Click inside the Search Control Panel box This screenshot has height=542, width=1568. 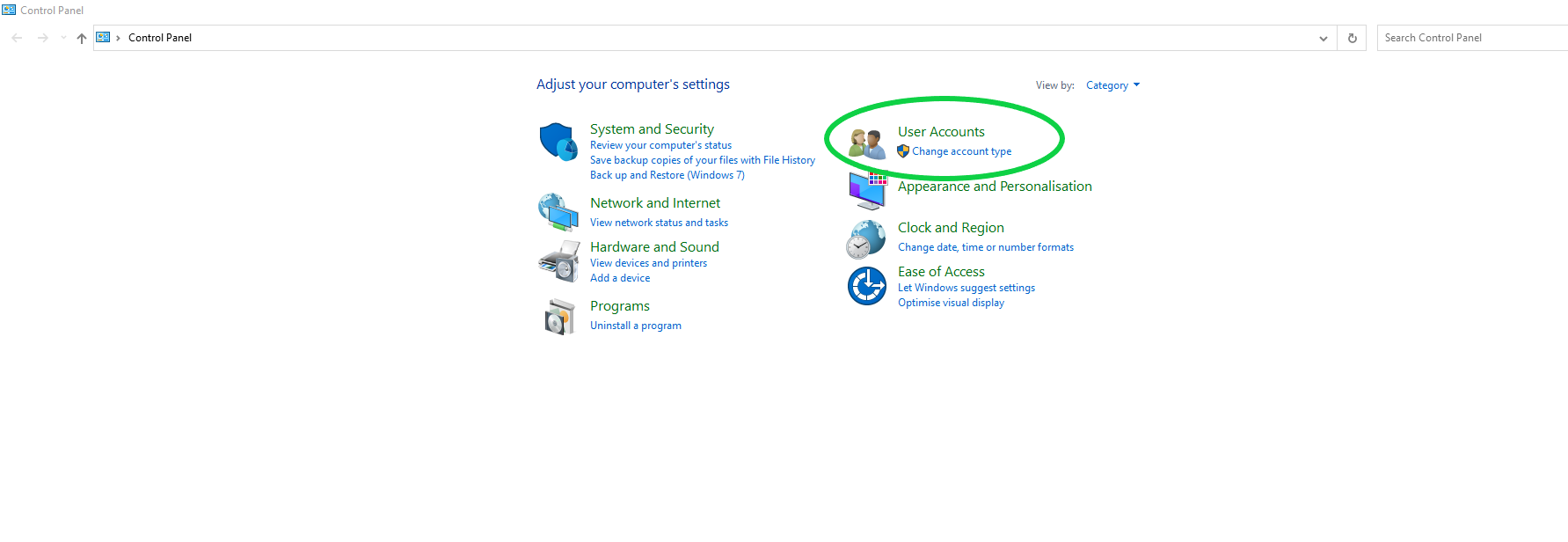(x=1473, y=38)
